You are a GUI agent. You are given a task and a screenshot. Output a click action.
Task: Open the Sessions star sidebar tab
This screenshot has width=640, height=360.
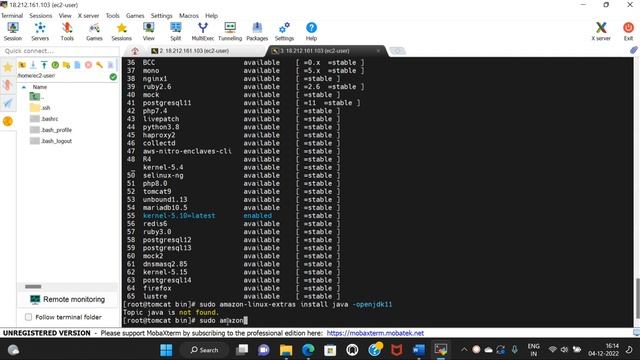coord(8,67)
